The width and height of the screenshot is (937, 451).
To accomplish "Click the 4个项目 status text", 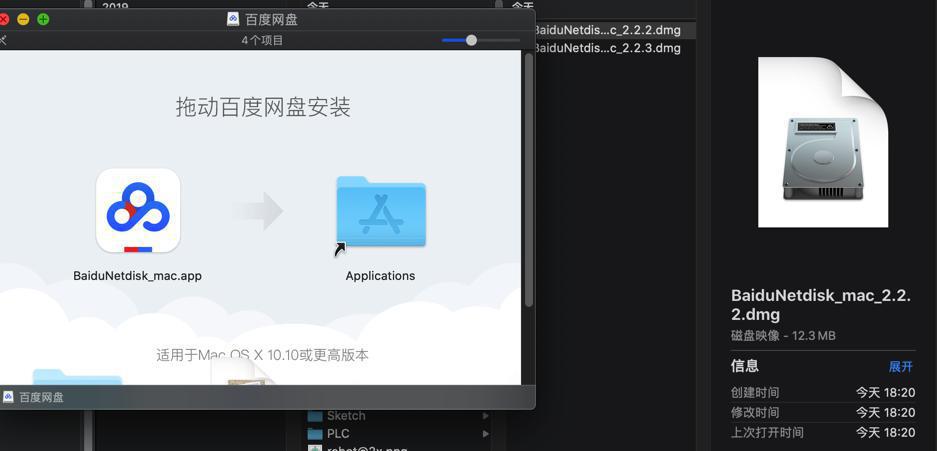I will coord(262,41).
